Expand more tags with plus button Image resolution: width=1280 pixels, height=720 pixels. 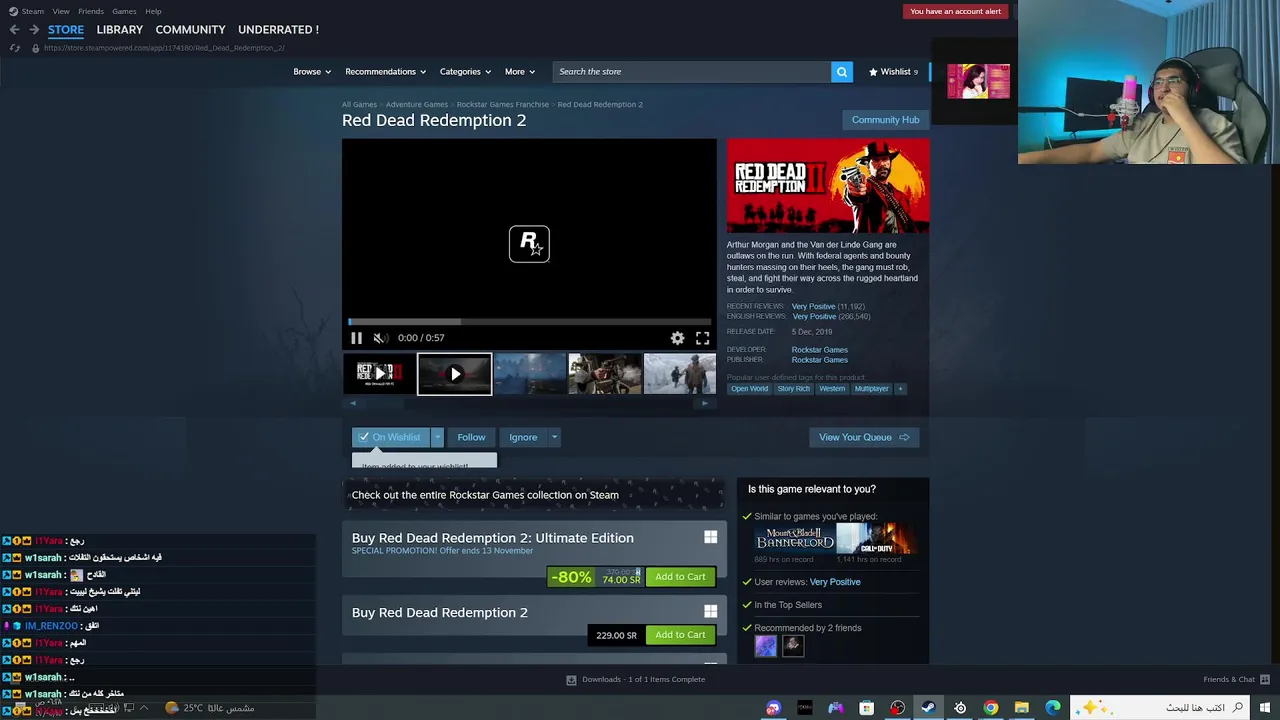click(900, 389)
